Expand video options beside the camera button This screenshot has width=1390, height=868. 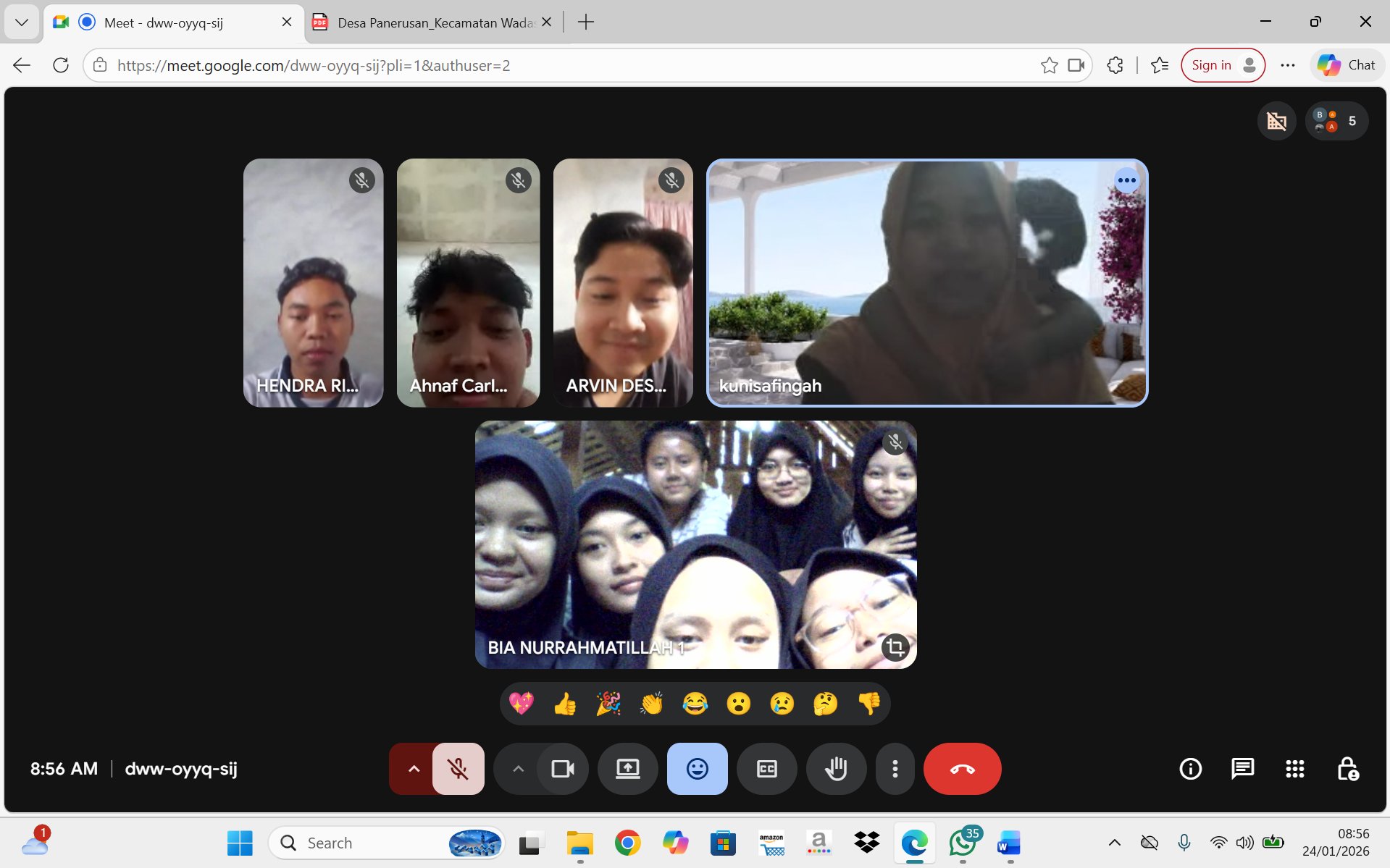click(x=517, y=769)
